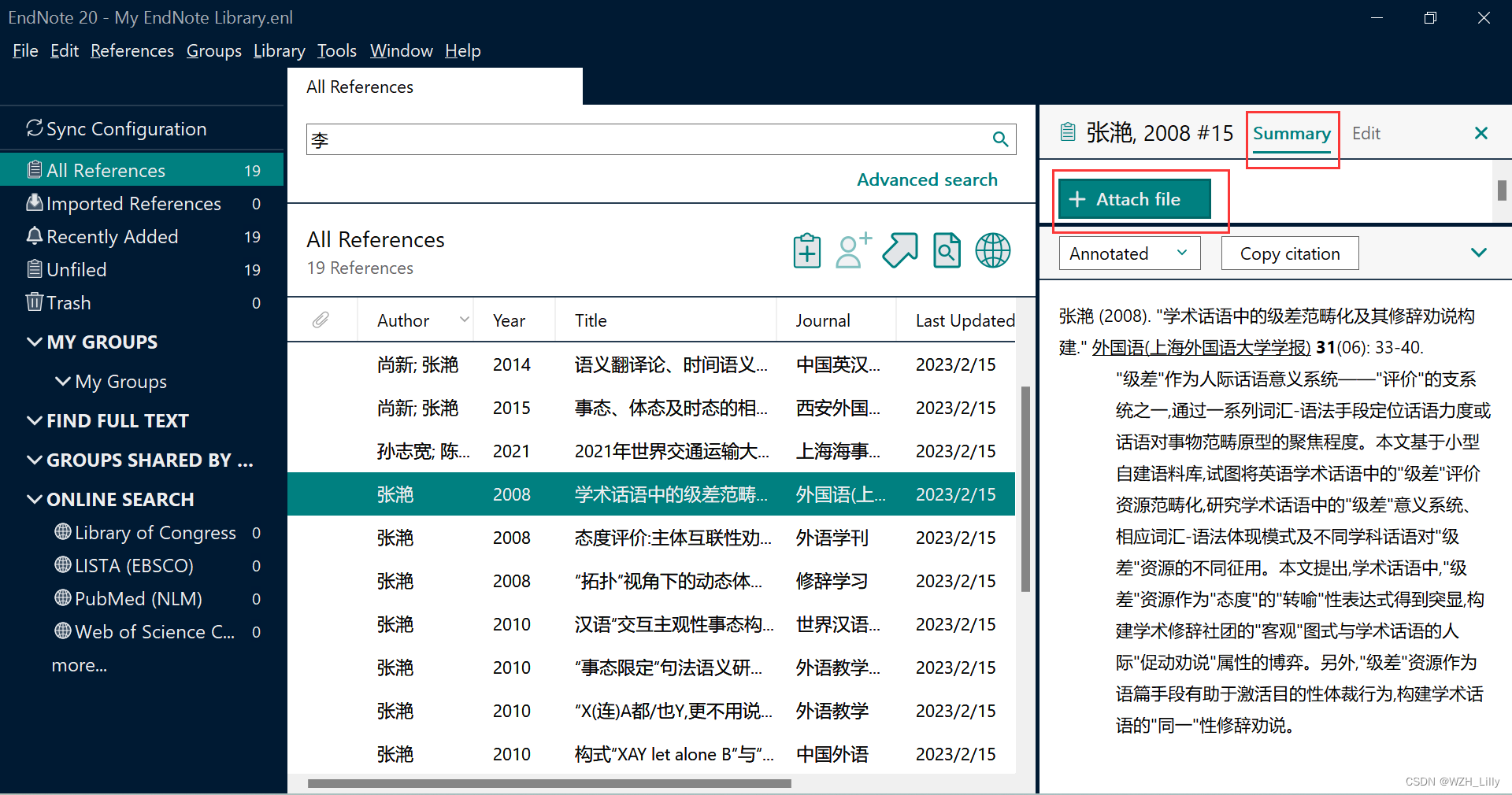
Task: Click the Library of Congress globe icon
Action: coord(63,532)
